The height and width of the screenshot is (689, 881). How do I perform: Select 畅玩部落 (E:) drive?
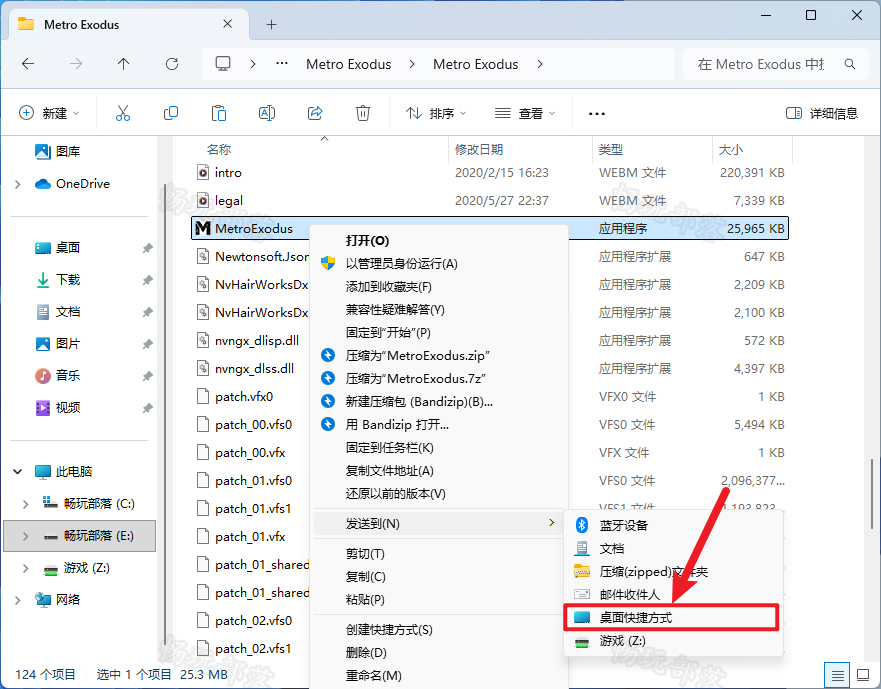click(x=80, y=536)
